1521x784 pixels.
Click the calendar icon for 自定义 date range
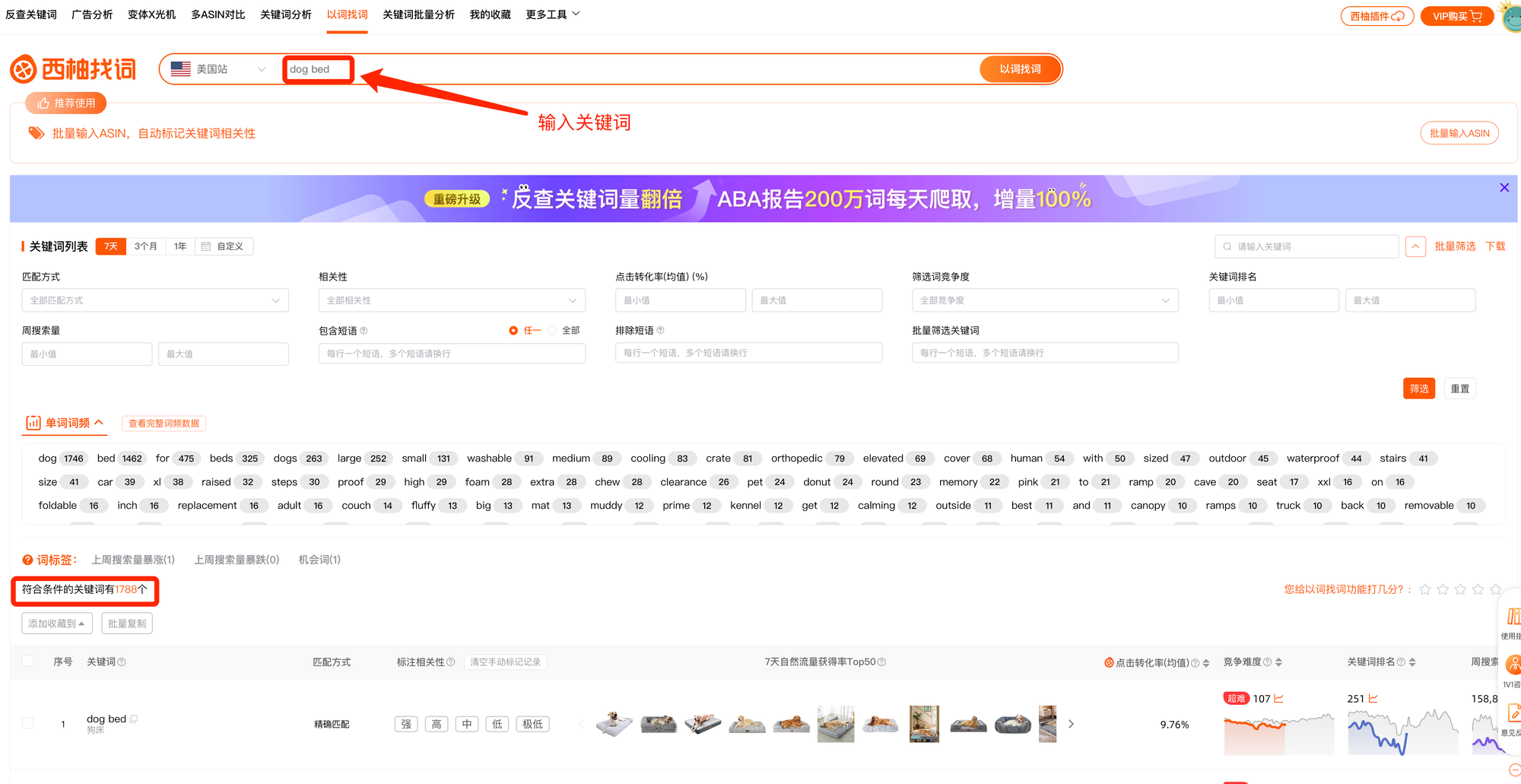[206, 246]
